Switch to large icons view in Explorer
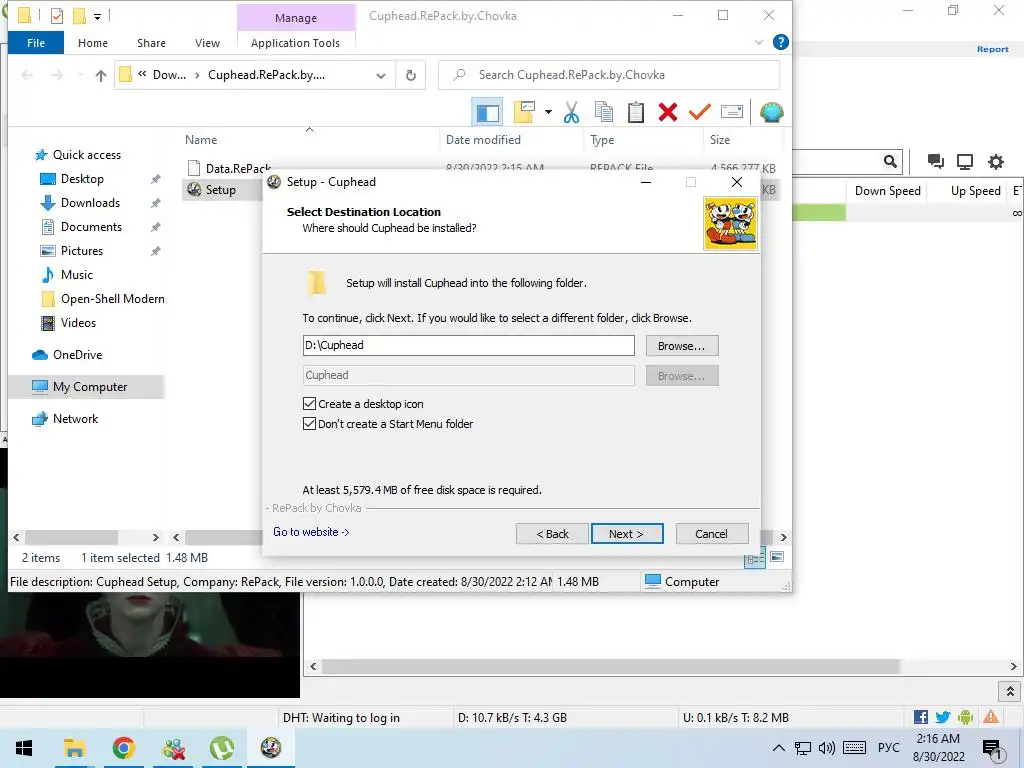 (776, 557)
